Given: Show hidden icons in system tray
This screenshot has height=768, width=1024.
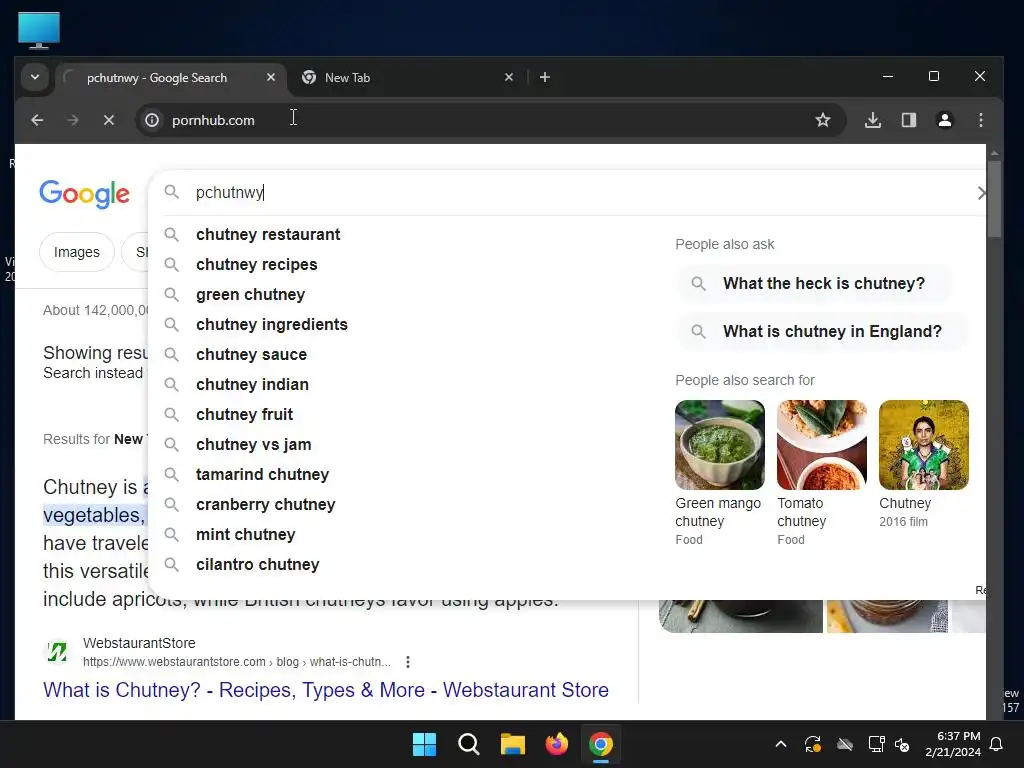Looking at the screenshot, I should click(780, 744).
